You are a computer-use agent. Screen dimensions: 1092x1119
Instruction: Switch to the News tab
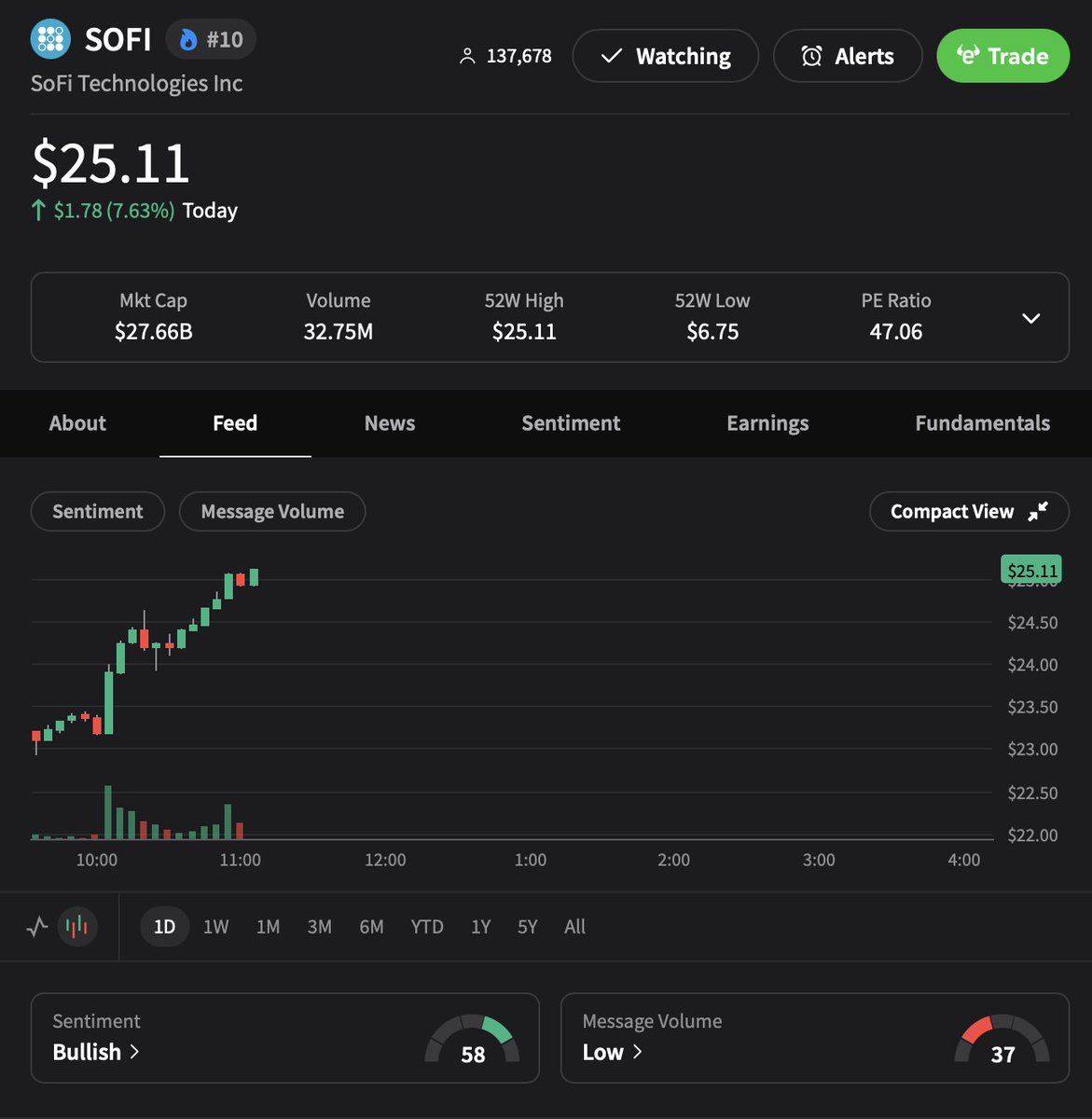coord(389,423)
